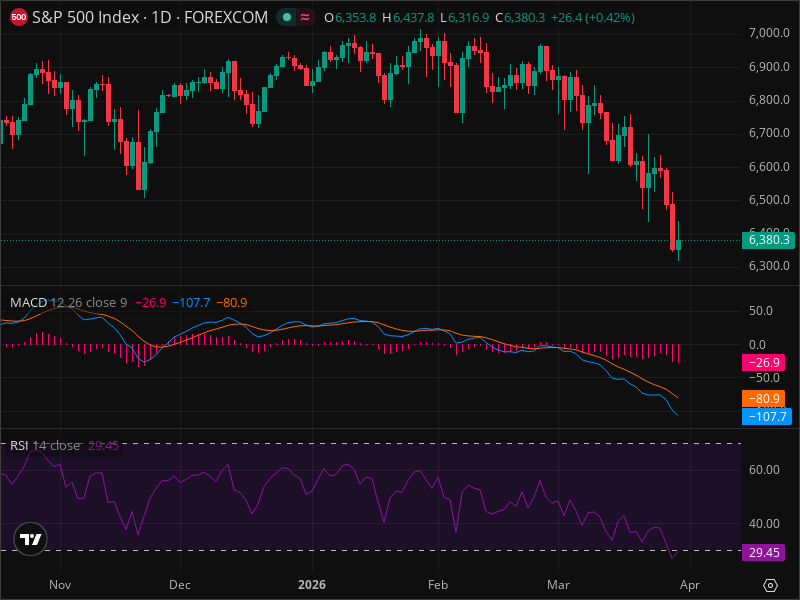Click the pink data-mode wave icon
Viewport: 800px width, 600px height.
(x=305, y=17)
